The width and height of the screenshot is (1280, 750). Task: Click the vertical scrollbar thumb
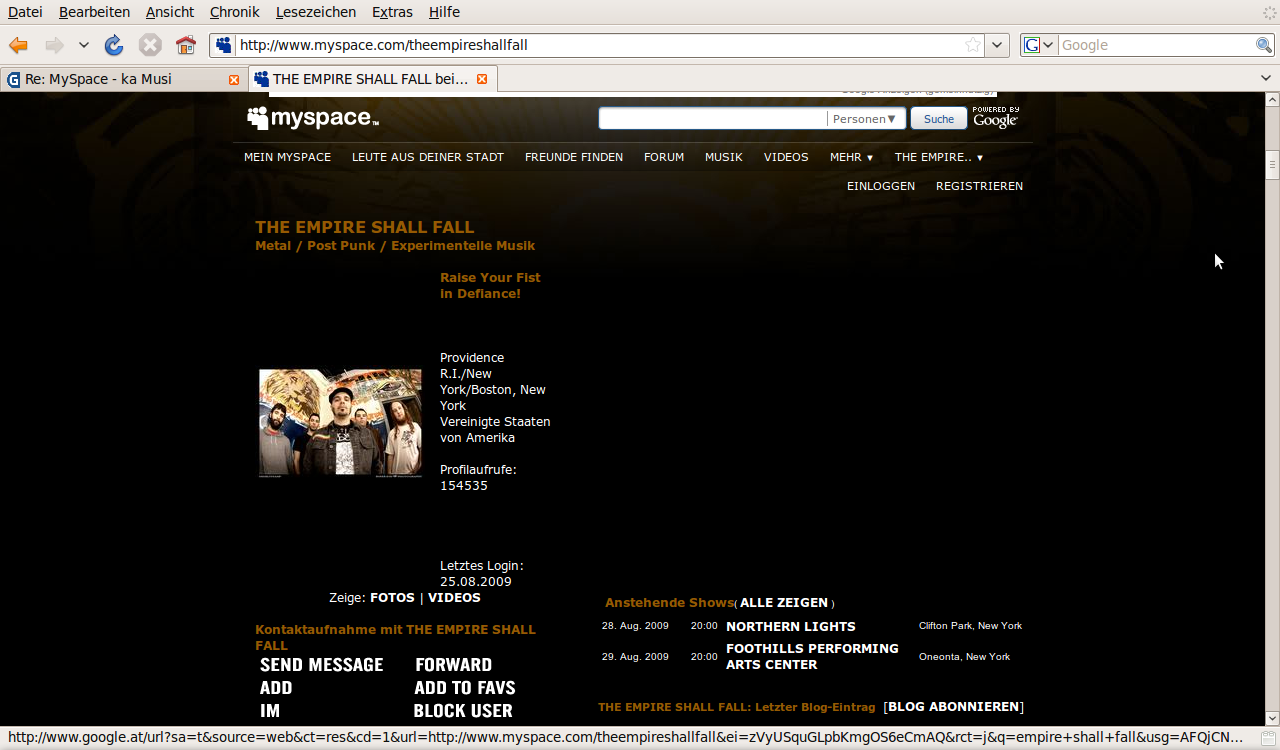[x=1272, y=165]
